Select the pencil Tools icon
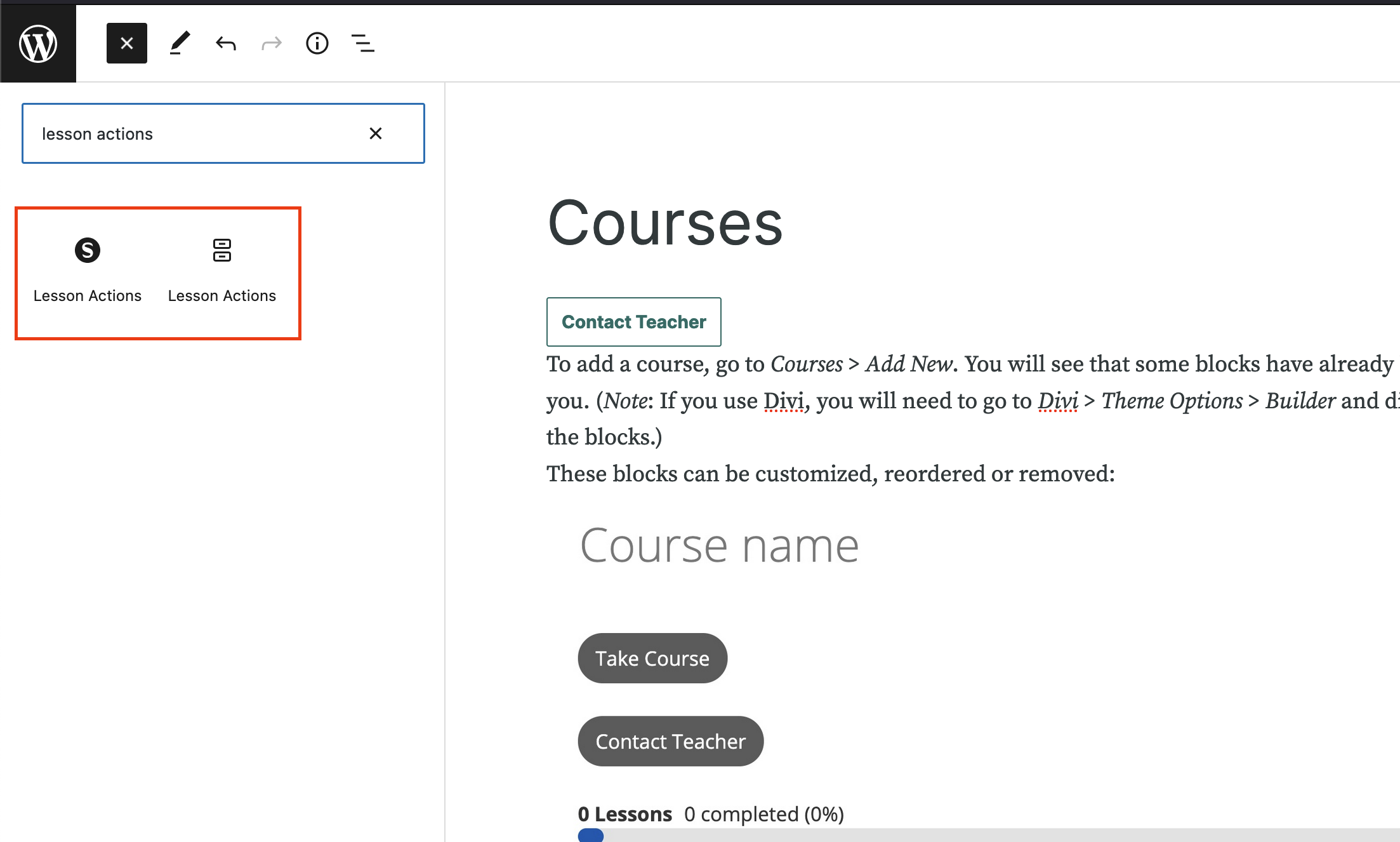 [x=180, y=43]
